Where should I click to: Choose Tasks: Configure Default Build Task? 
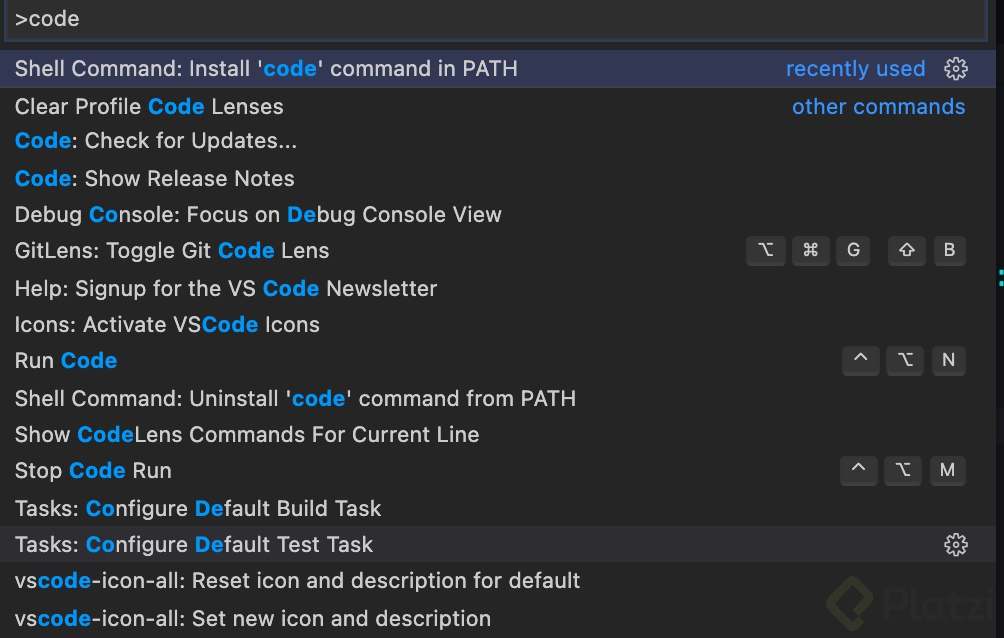click(498, 509)
